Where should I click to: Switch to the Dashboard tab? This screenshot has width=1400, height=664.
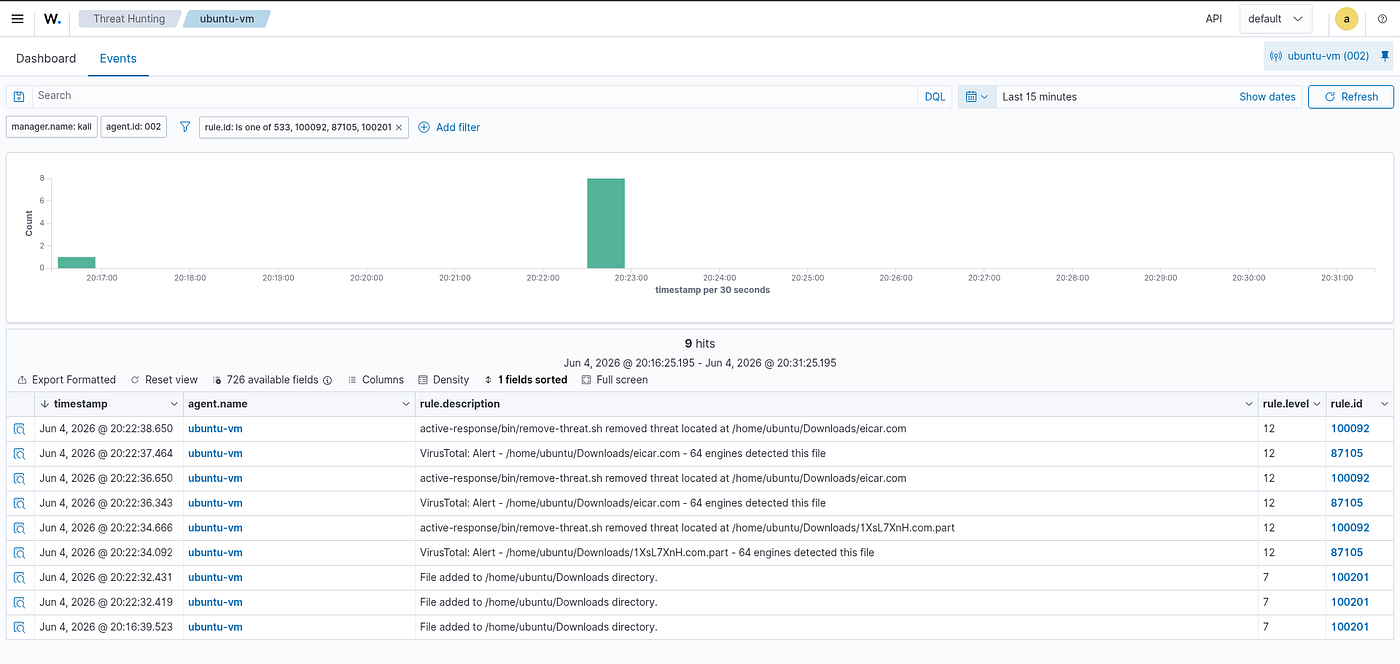click(46, 58)
